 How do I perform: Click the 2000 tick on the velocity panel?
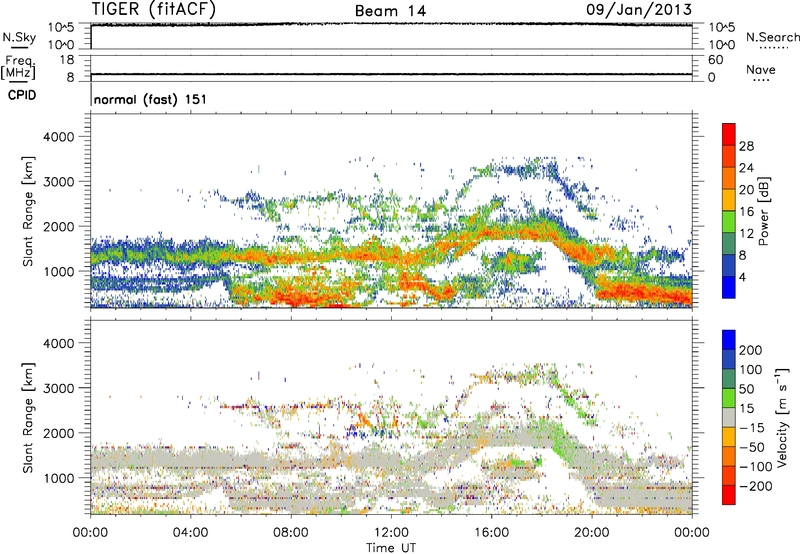tap(59, 433)
